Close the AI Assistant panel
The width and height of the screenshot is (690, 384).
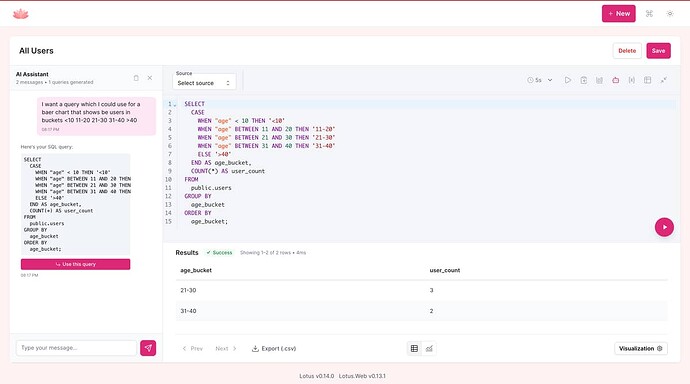coord(150,78)
